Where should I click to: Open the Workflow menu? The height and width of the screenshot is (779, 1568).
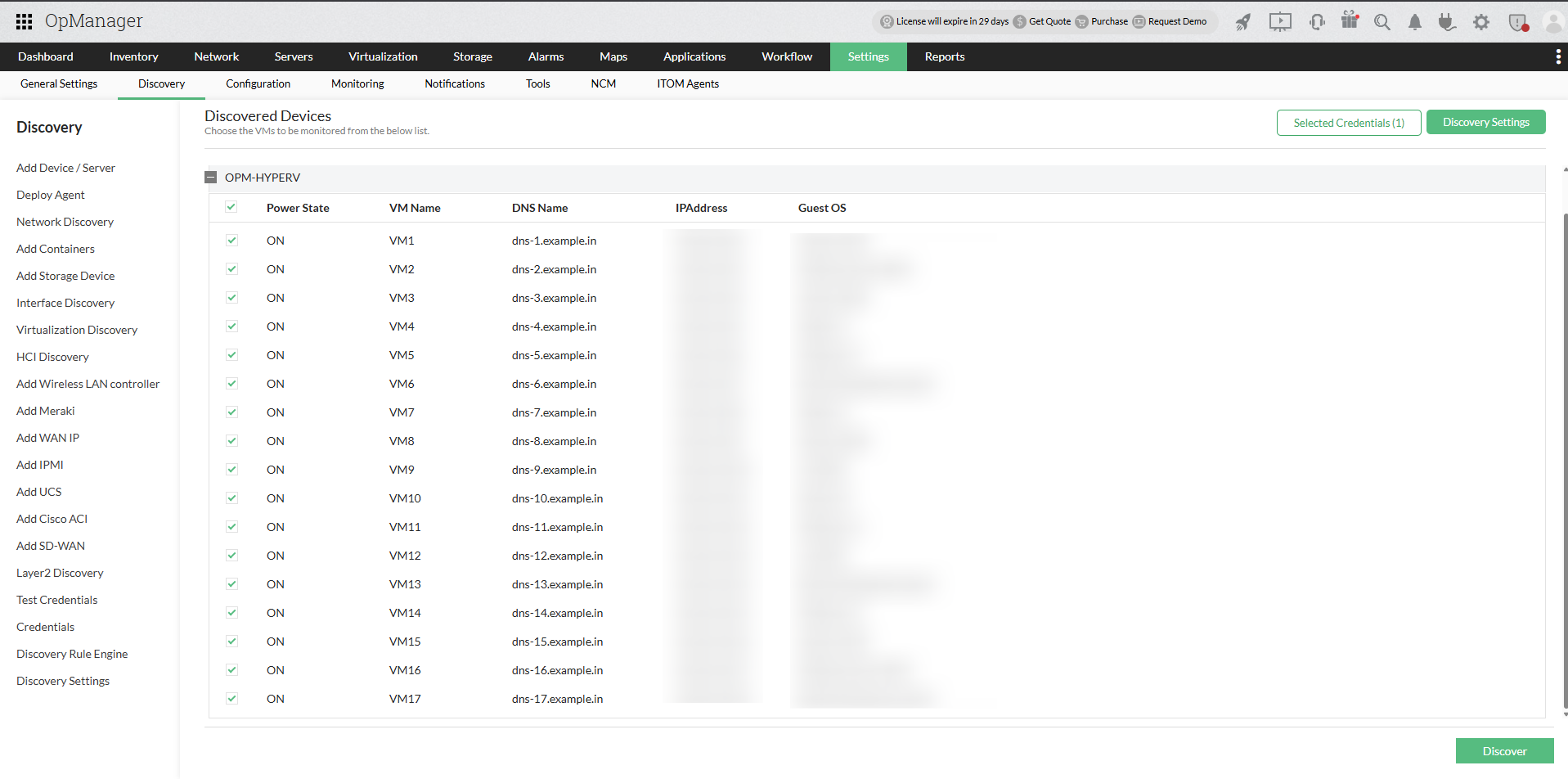click(x=787, y=56)
